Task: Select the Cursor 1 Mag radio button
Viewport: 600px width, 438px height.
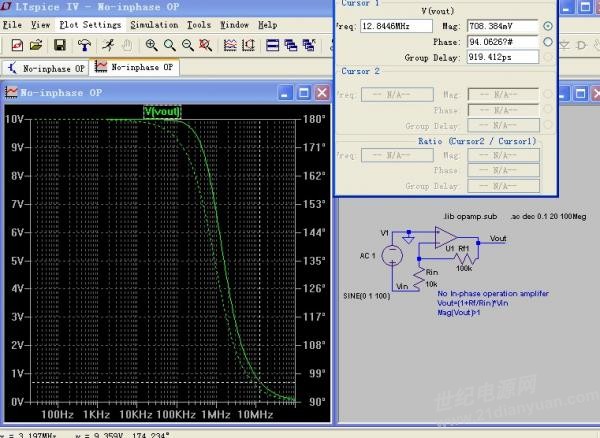Action: tap(547, 25)
